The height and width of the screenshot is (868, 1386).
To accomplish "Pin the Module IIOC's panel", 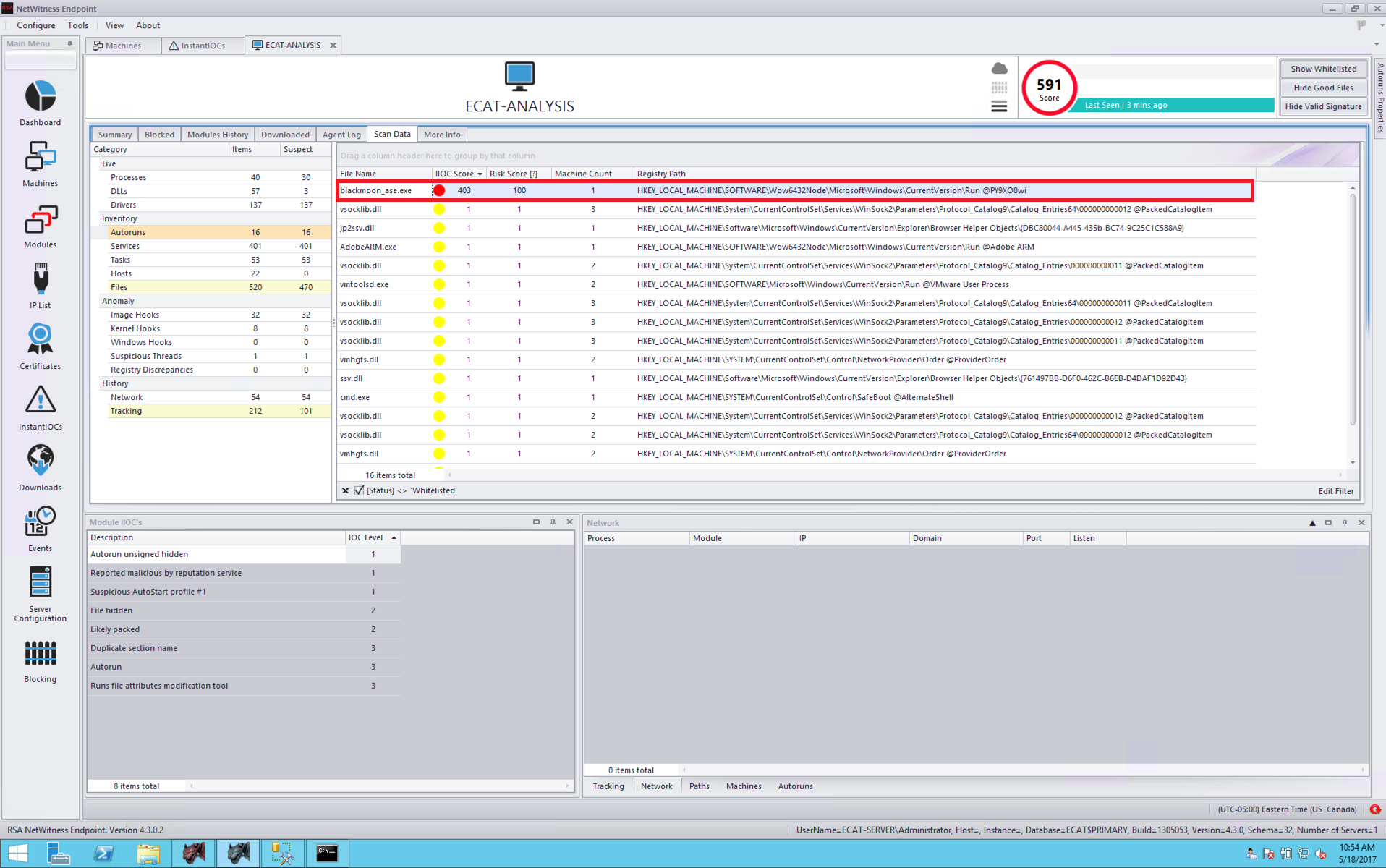I will coord(553,522).
